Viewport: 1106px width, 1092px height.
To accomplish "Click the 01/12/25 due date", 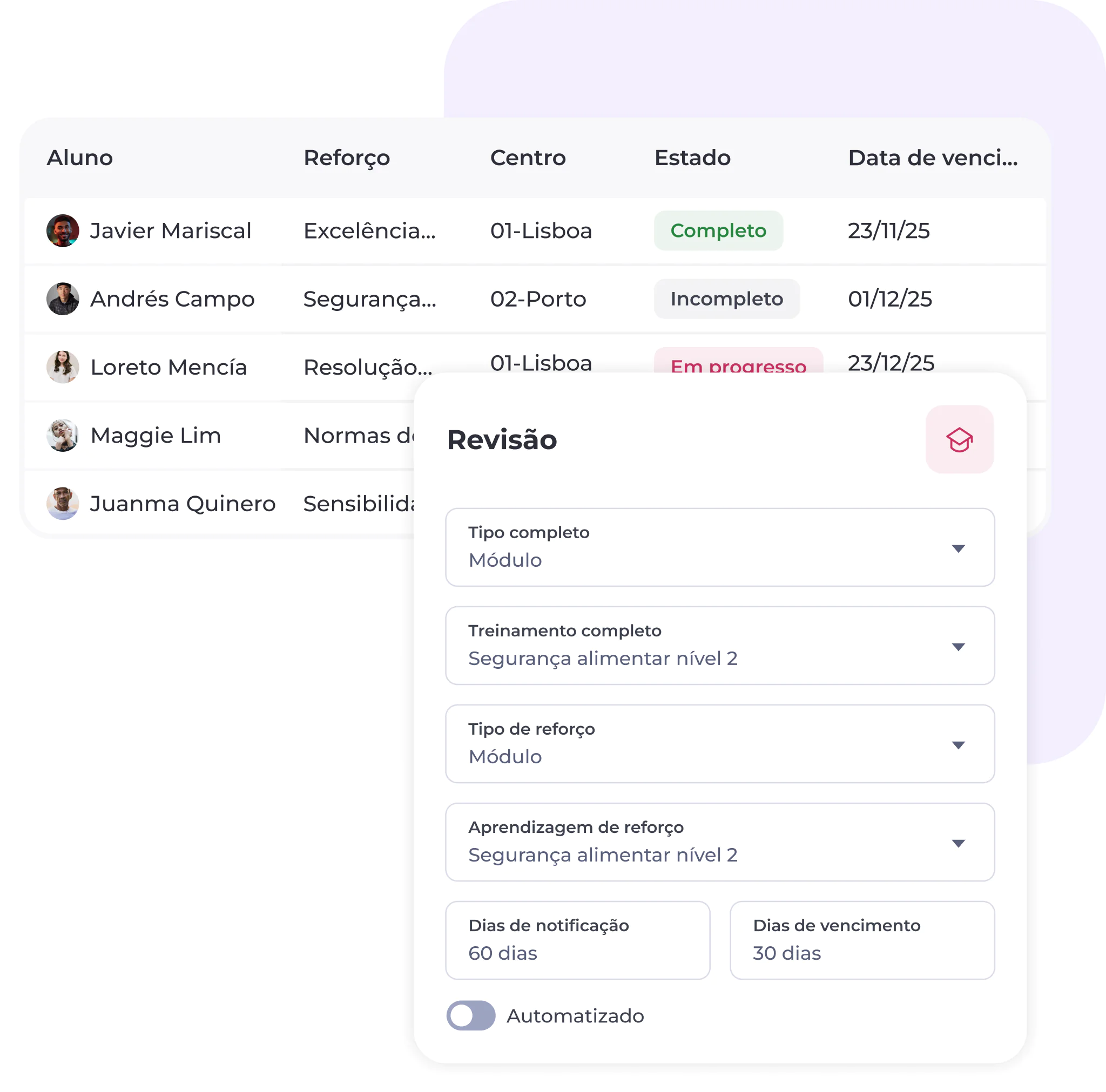I will coord(890,299).
